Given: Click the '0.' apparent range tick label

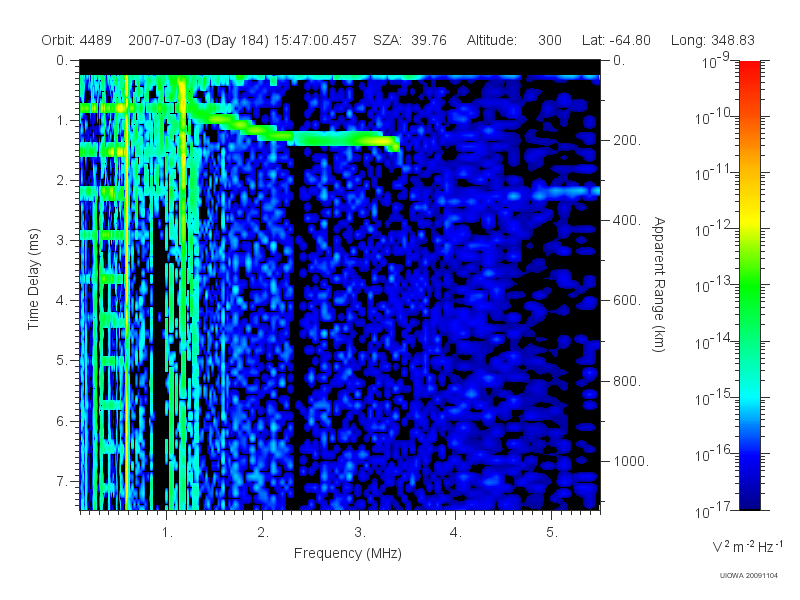Looking at the screenshot, I should pos(619,60).
